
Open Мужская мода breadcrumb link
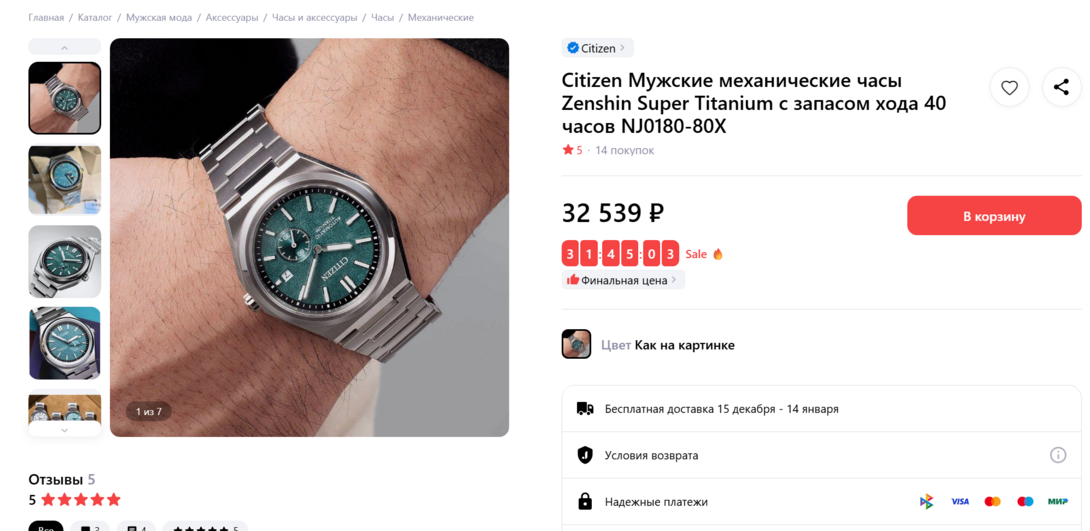[158, 17]
